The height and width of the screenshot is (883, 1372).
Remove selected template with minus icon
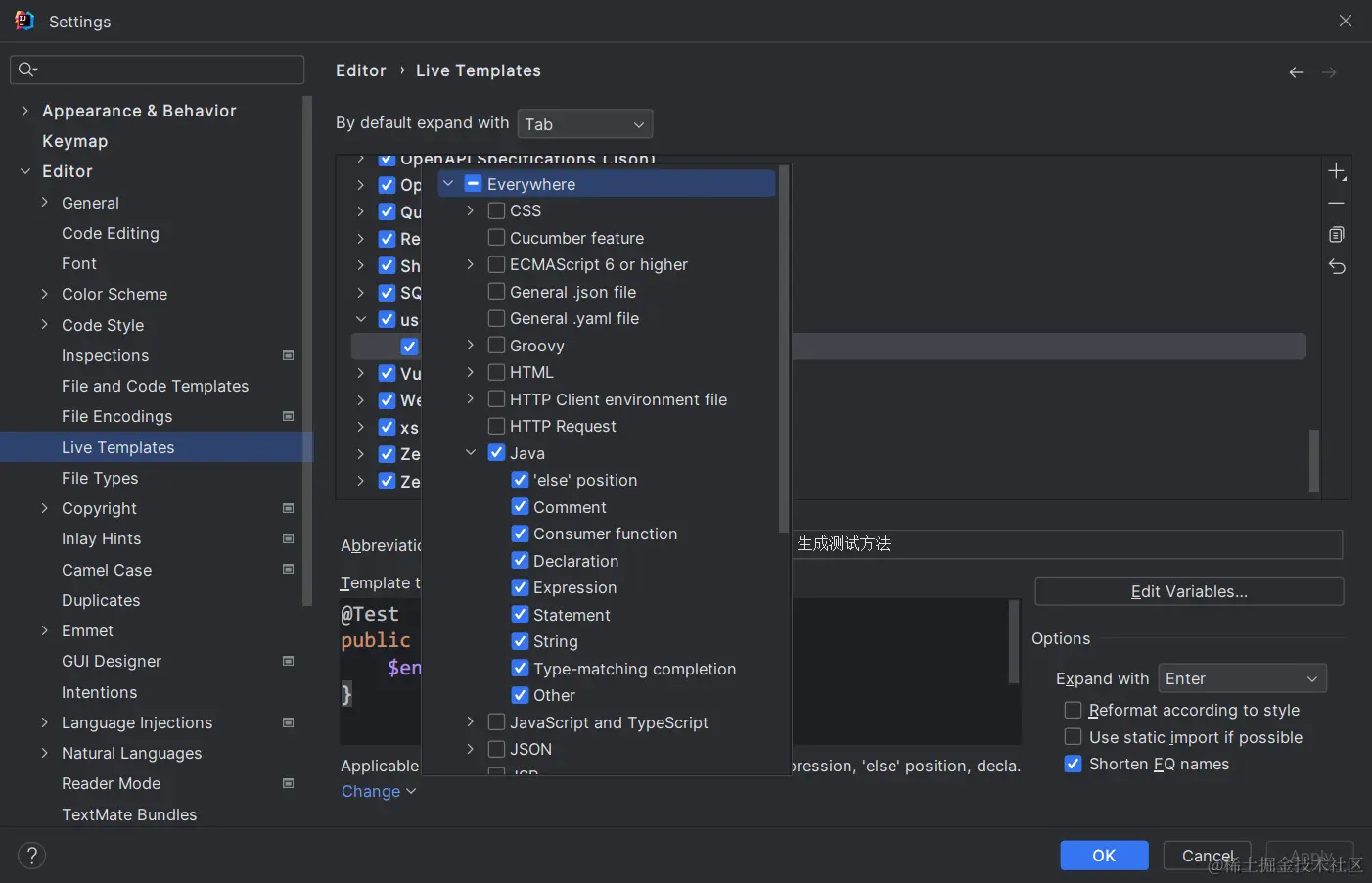coord(1337,204)
